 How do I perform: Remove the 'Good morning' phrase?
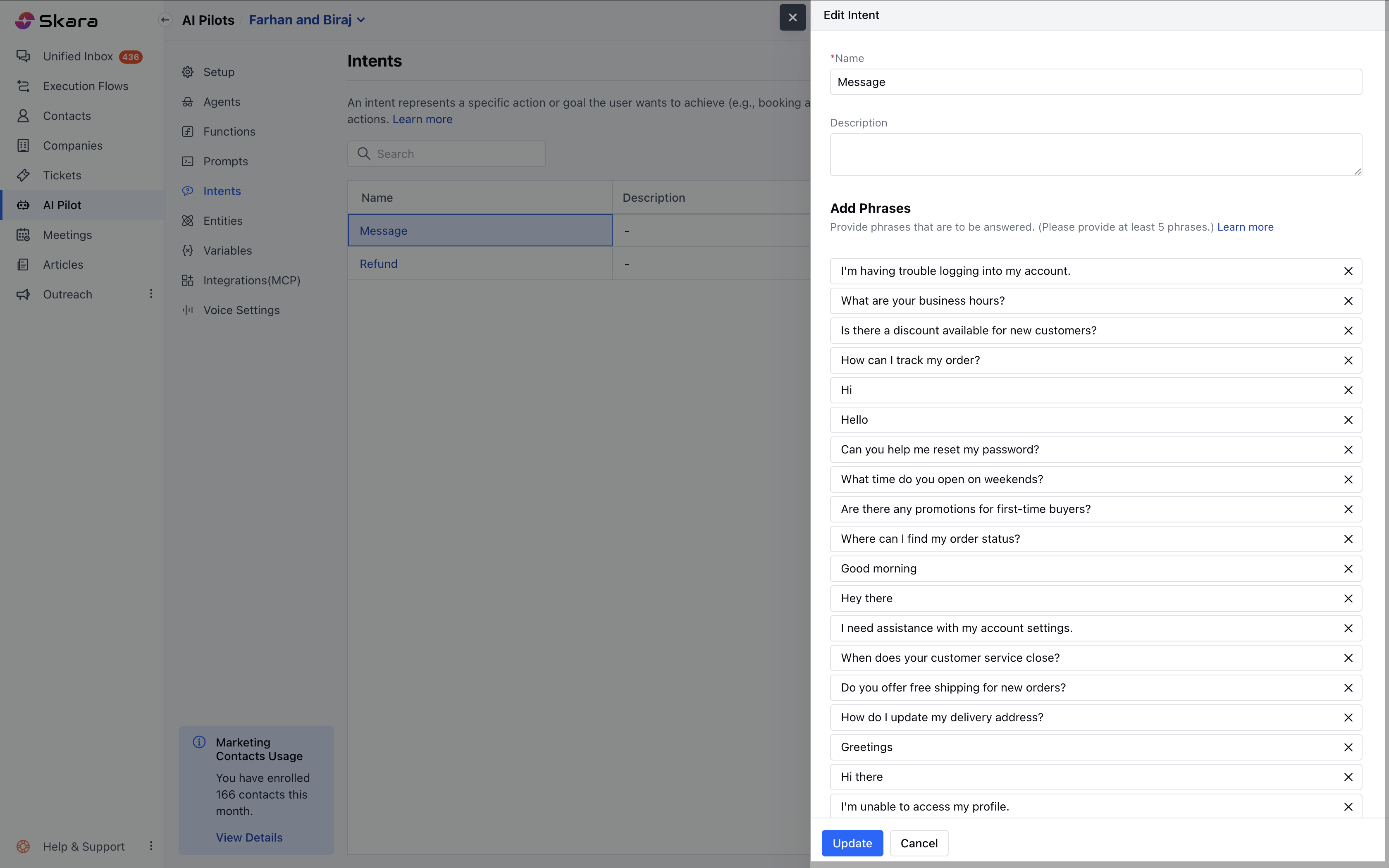(1348, 569)
